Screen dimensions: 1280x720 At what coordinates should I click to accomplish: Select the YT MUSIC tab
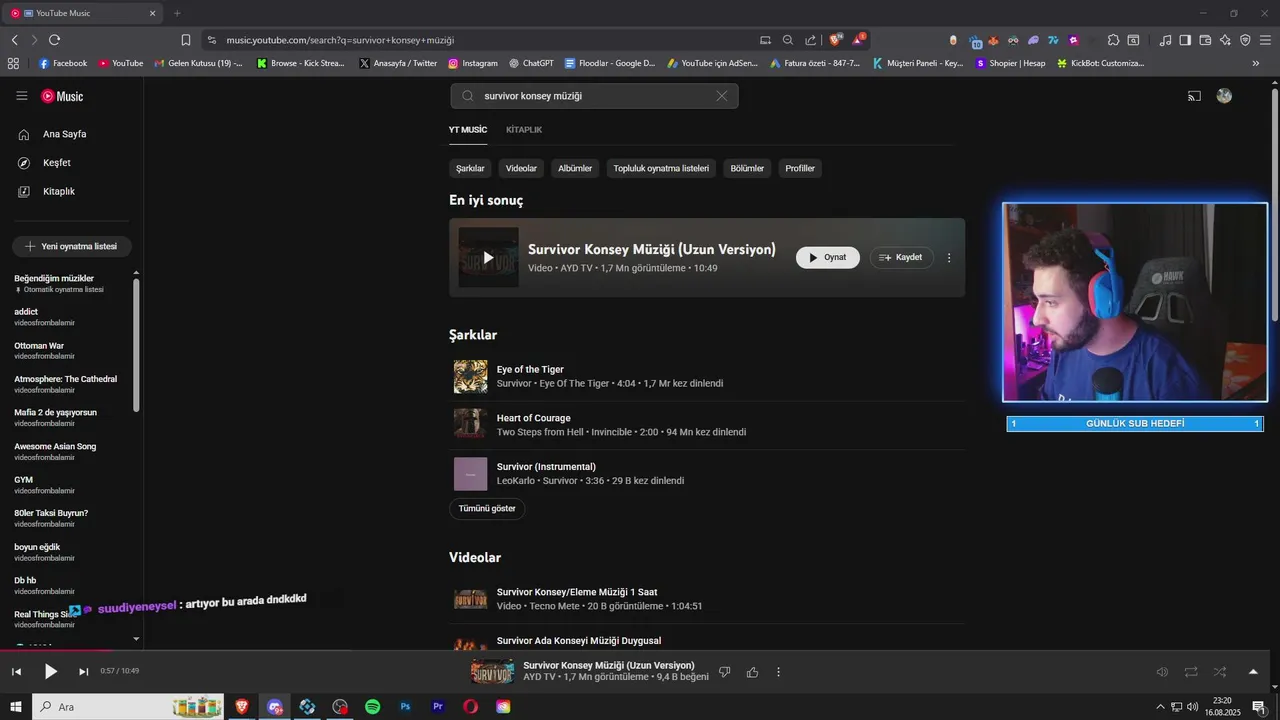point(468,130)
